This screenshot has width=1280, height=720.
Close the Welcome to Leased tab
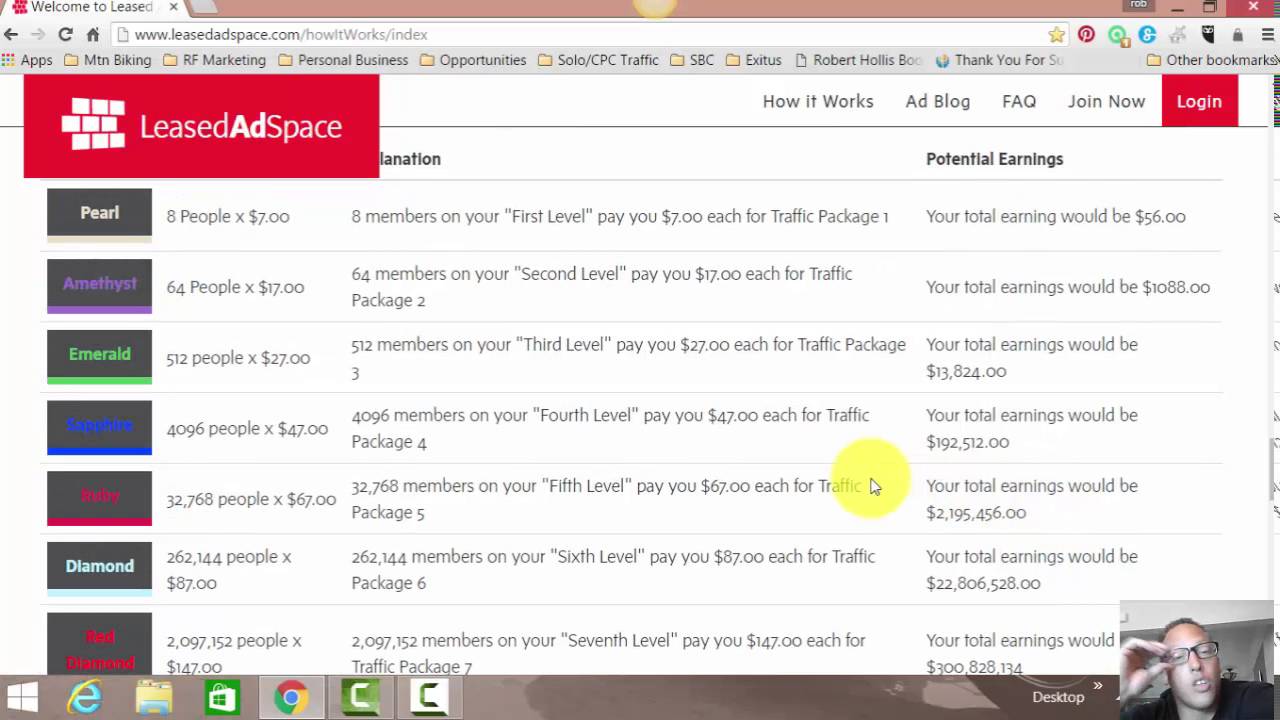click(x=173, y=7)
